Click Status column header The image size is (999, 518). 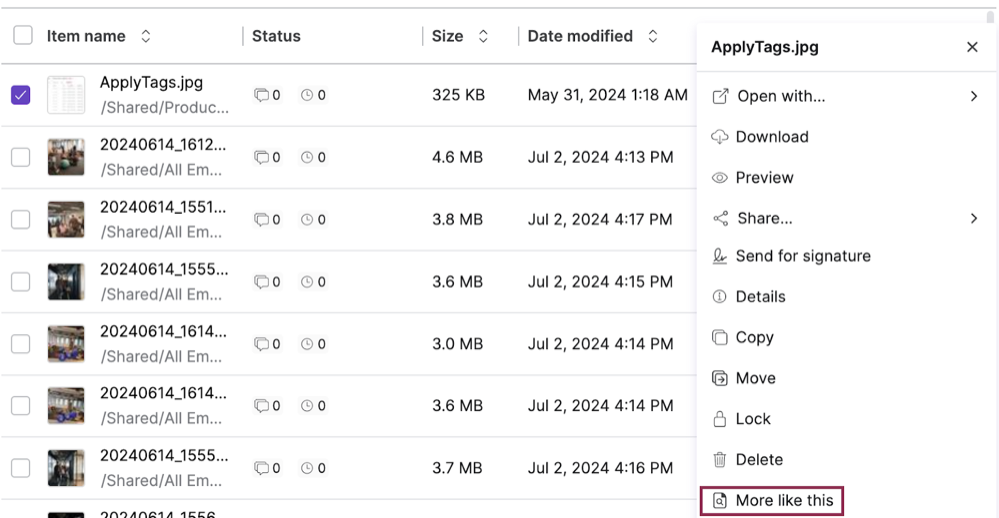tap(276, 36)
